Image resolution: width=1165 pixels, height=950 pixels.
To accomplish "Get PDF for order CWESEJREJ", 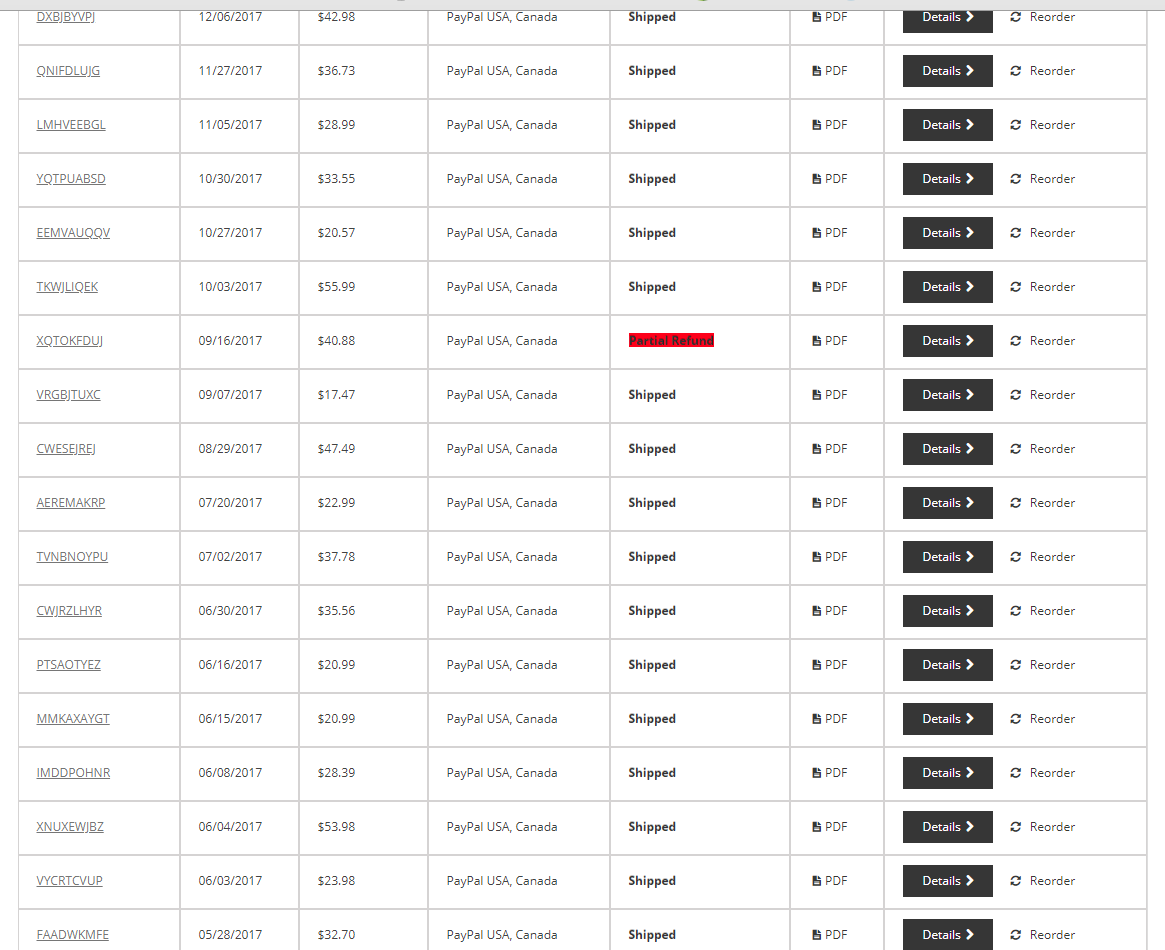I will click(x=829, y=449).
